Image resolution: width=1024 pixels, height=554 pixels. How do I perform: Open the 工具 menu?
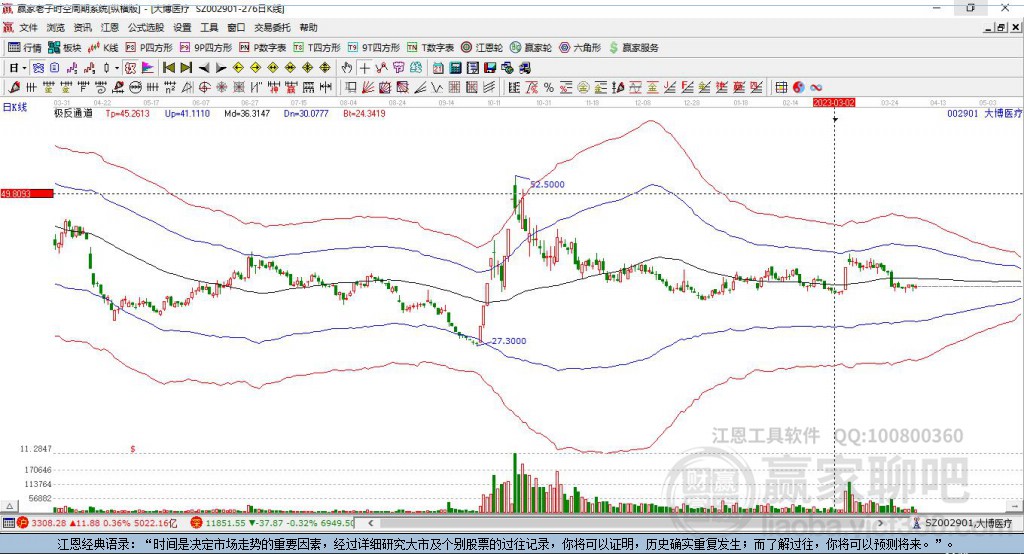[x=209, y=27]
